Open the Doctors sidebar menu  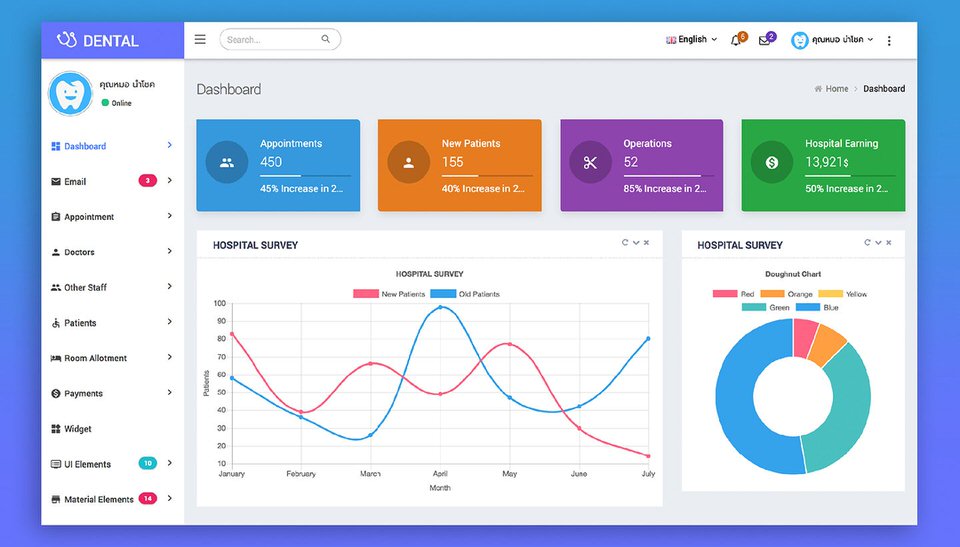[x=80, y=252]
